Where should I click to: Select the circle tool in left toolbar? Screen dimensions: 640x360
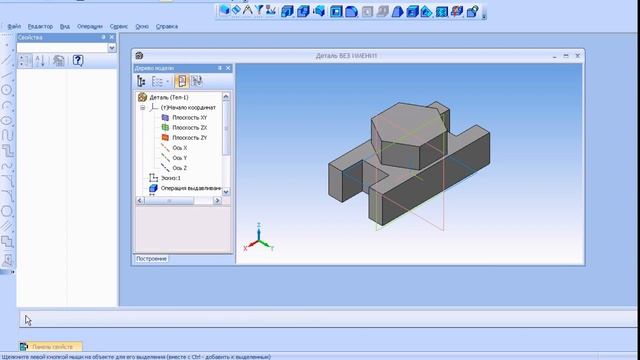point(7,90)
